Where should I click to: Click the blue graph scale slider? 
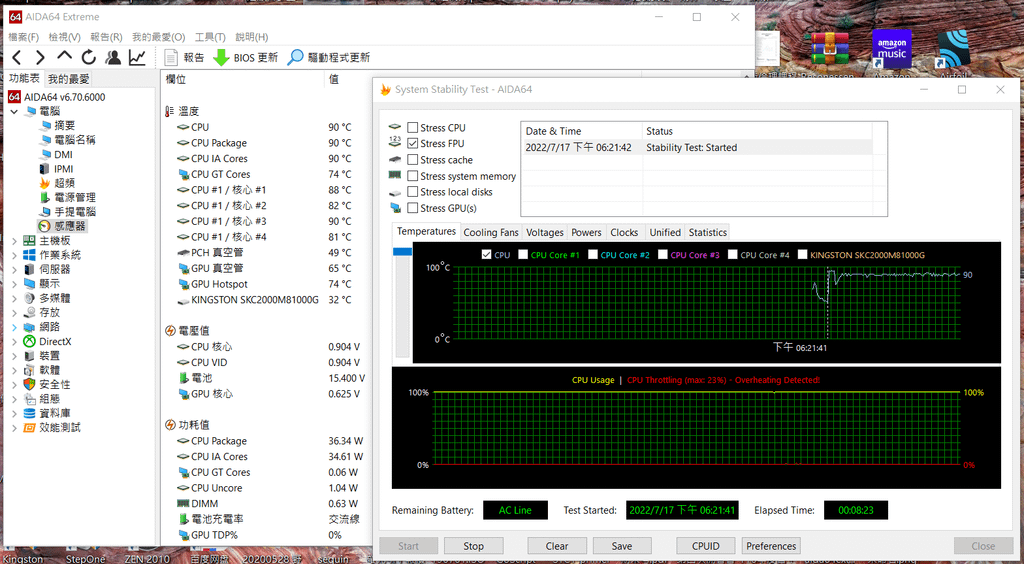[x=402, y=252]
